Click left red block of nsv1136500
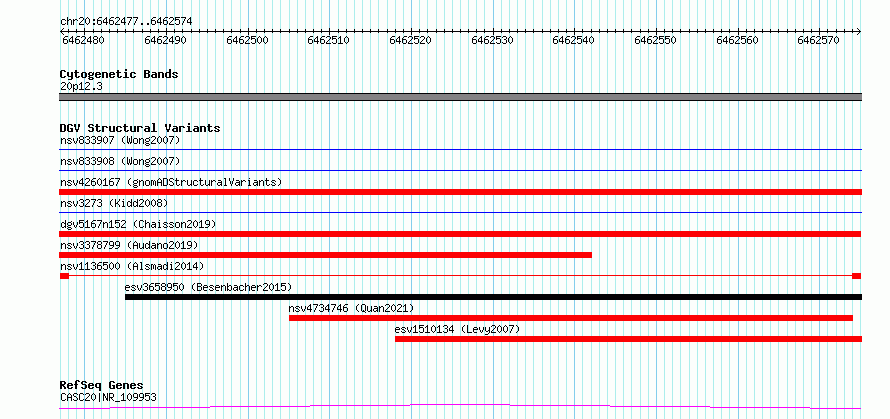Viewport: 890px width, 419px height. click(64, 276)
